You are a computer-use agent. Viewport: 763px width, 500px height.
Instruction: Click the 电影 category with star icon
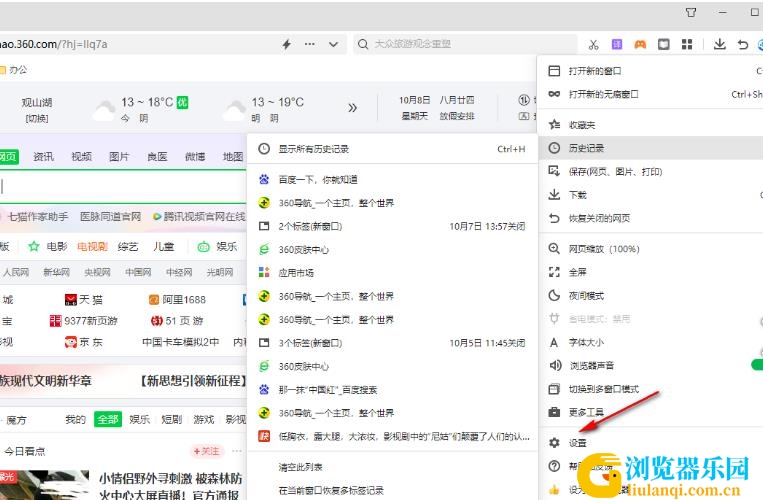48,247
